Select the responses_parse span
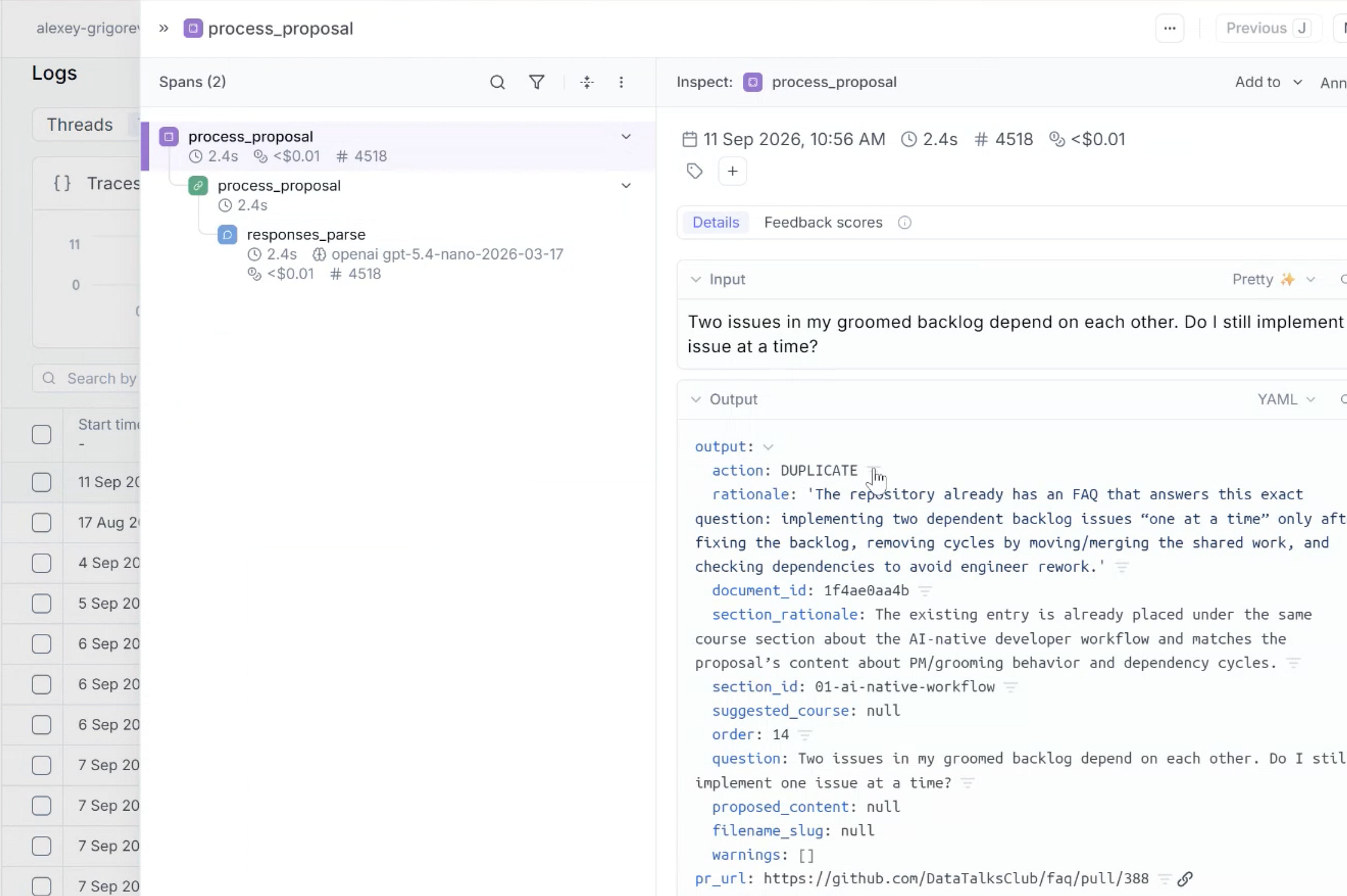Screen dimensions: 1347x896 pos(398,254)
